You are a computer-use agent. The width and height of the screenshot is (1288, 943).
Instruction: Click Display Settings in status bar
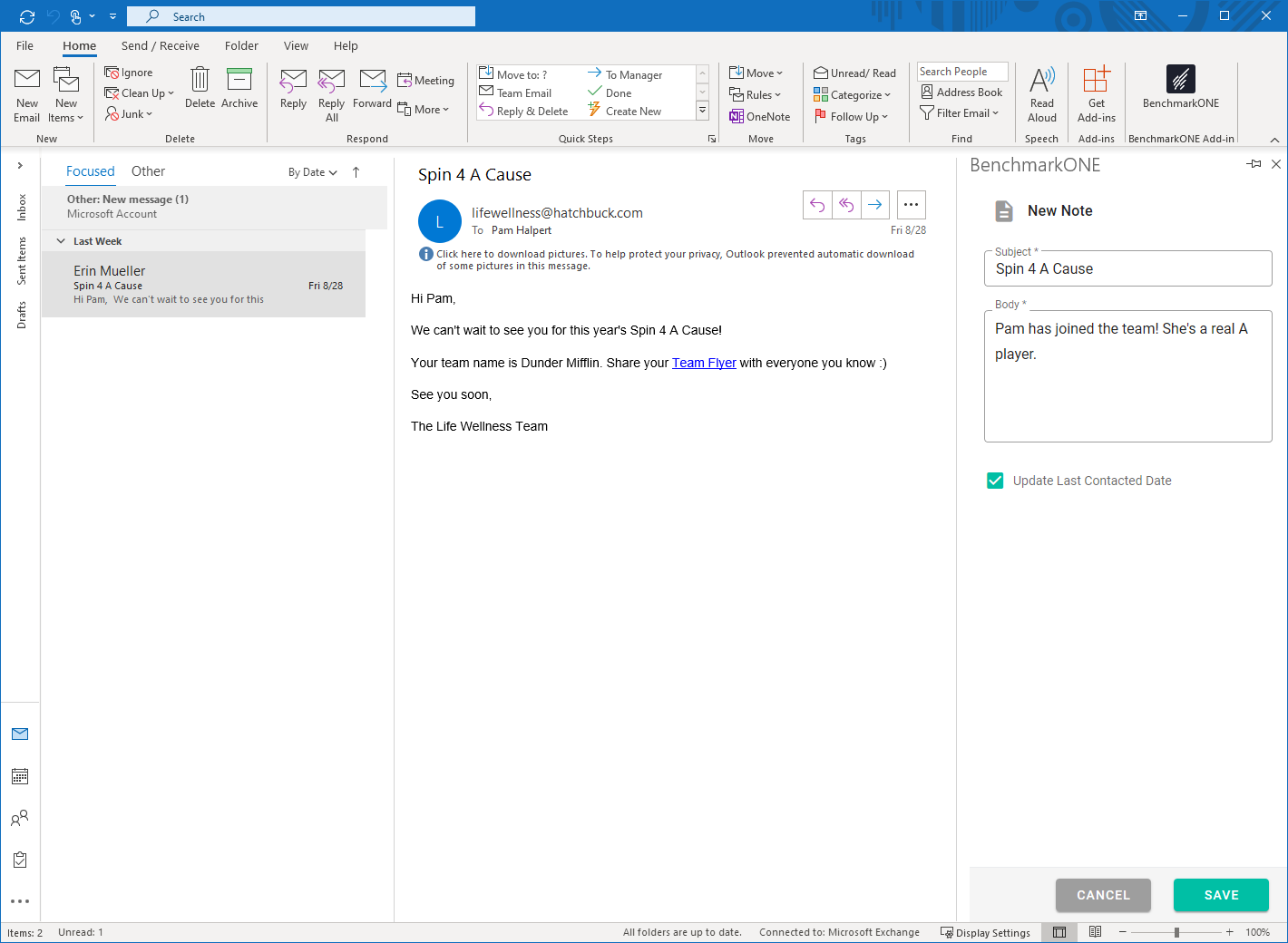[985, 932]
